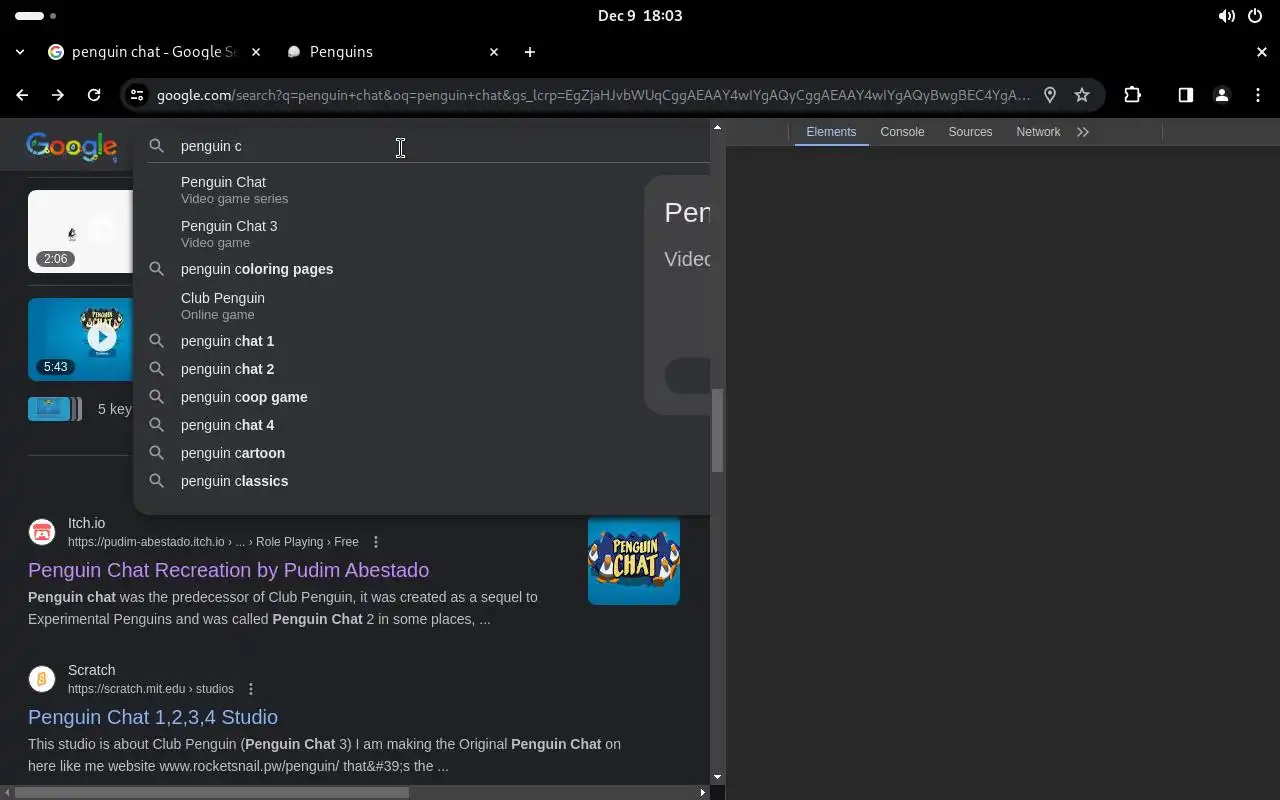Bookmark this page with the star icon

click(1082, 95)
